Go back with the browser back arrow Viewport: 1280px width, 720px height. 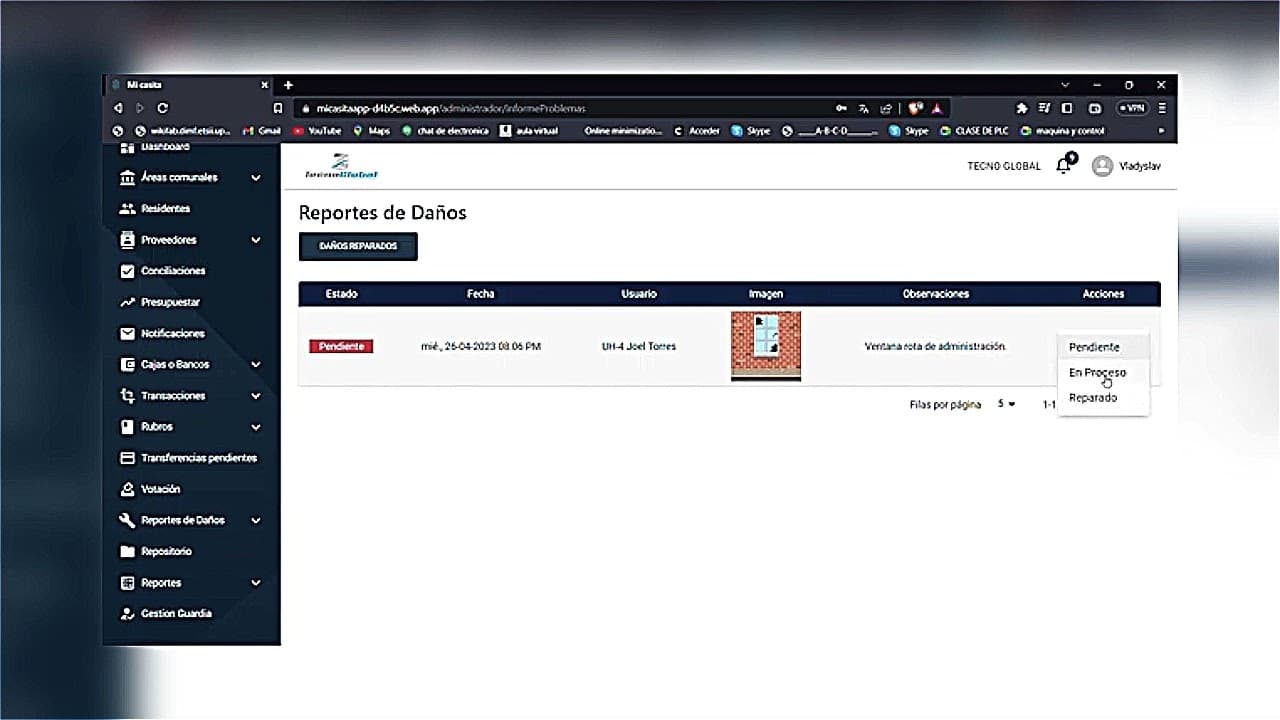118,108
